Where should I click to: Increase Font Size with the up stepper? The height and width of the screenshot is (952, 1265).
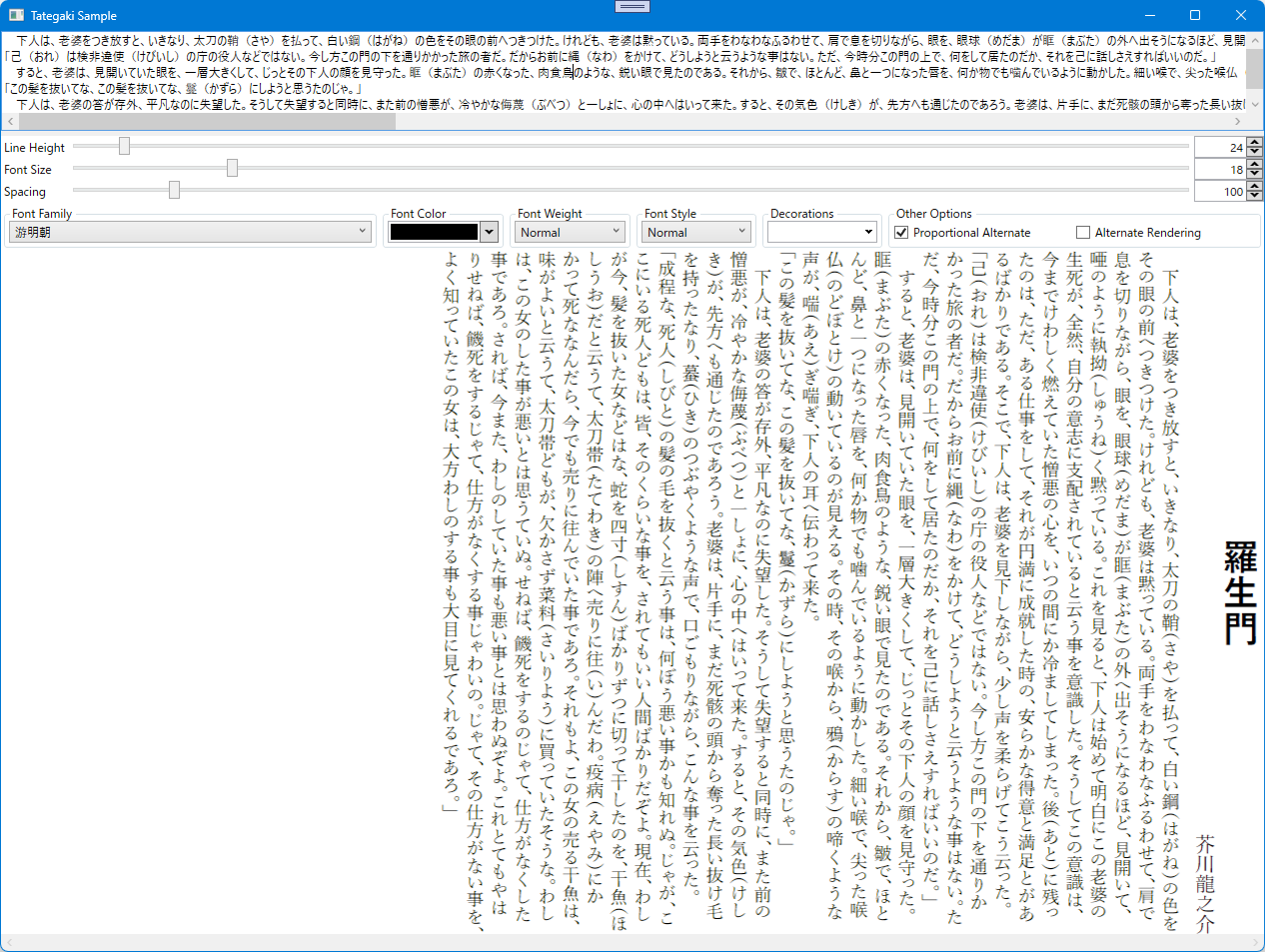[x=1254, y=164]
